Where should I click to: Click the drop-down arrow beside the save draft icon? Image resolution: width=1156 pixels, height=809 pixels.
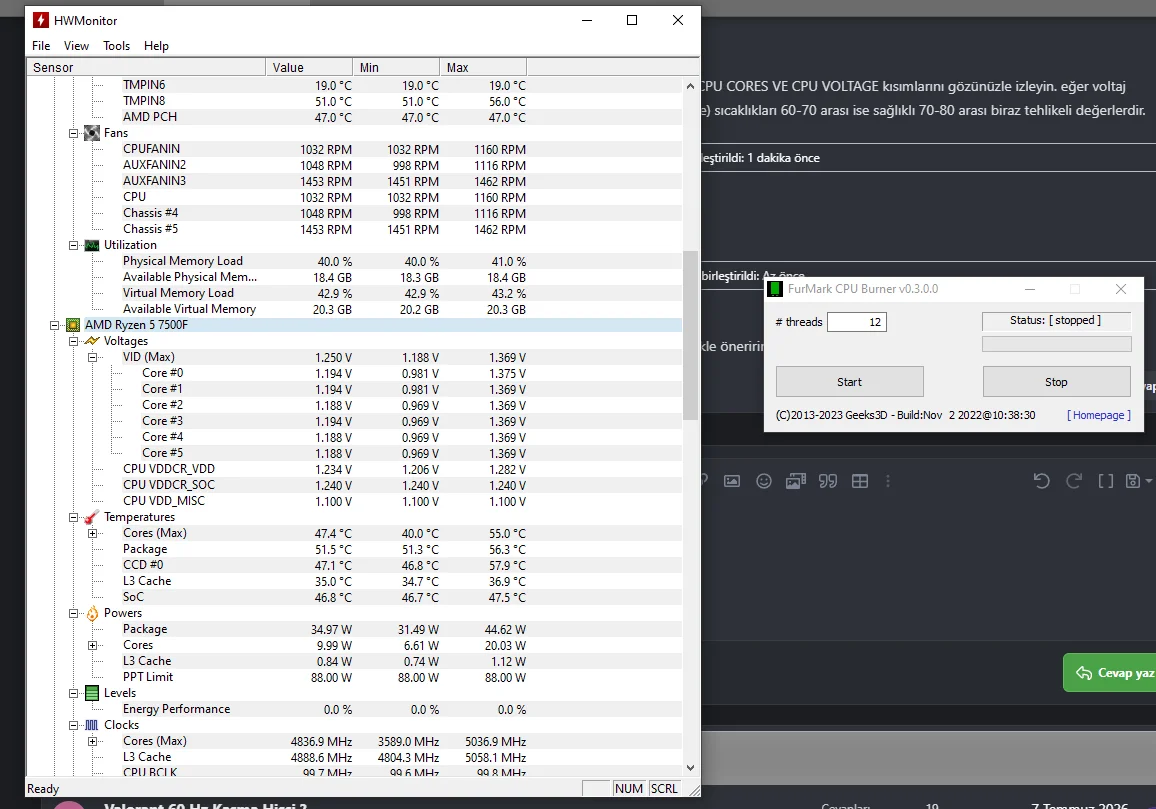tap(1149, 482)
